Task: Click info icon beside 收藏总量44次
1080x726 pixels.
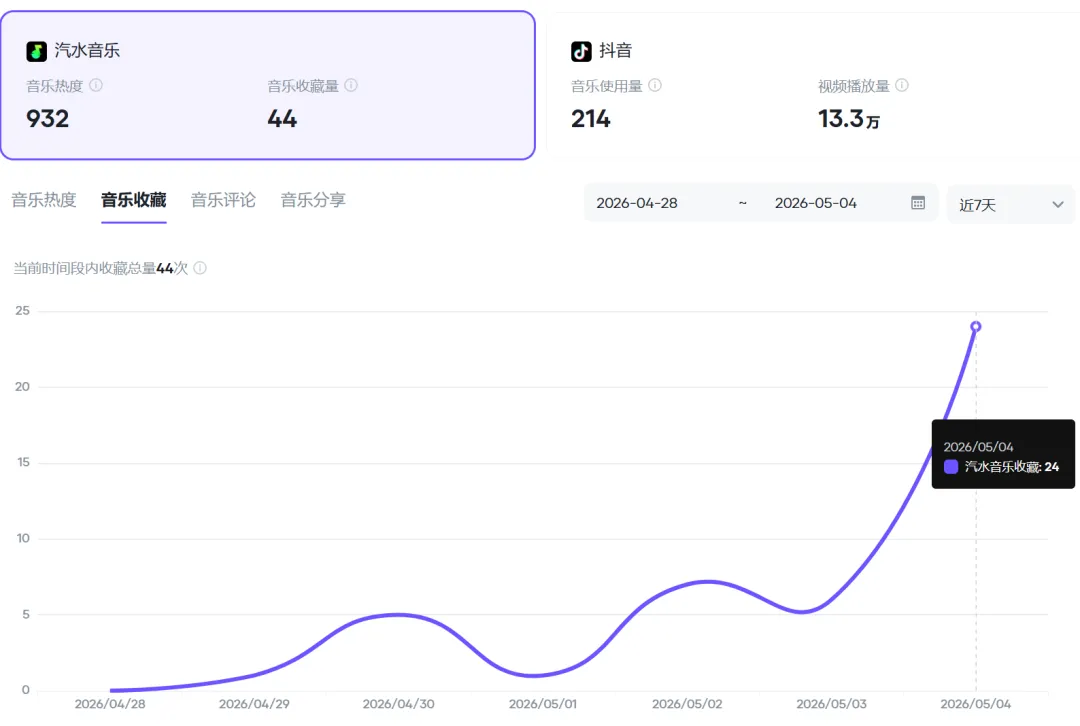Action: tap(200, 268)
